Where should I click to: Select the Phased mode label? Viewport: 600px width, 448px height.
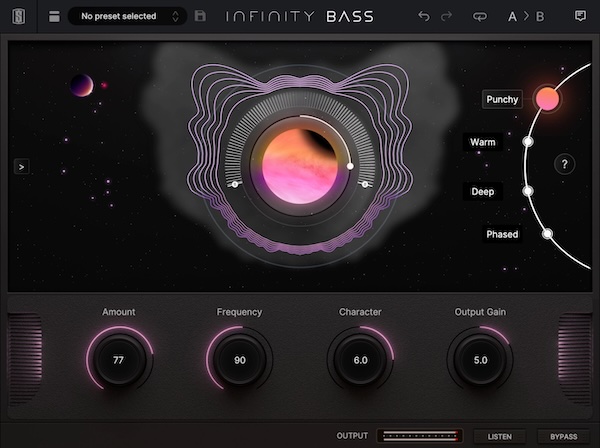(x=502, y=234)
